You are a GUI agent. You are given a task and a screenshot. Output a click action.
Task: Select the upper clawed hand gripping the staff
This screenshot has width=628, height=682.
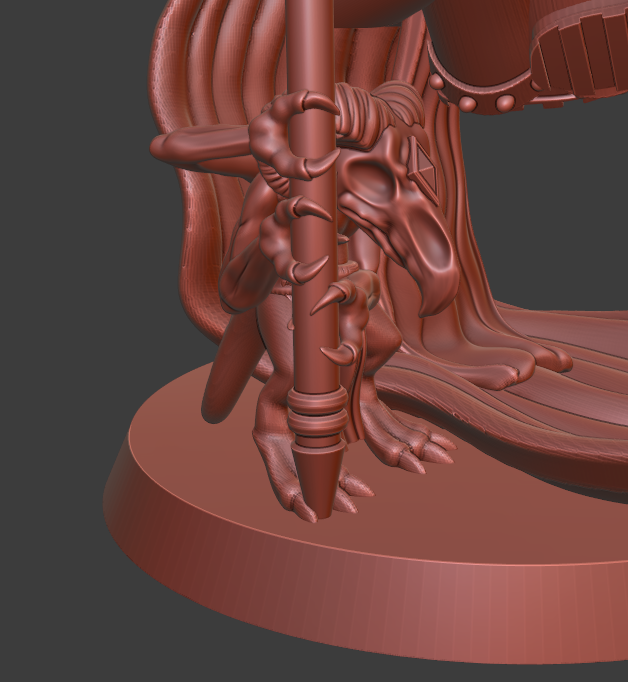292,136
